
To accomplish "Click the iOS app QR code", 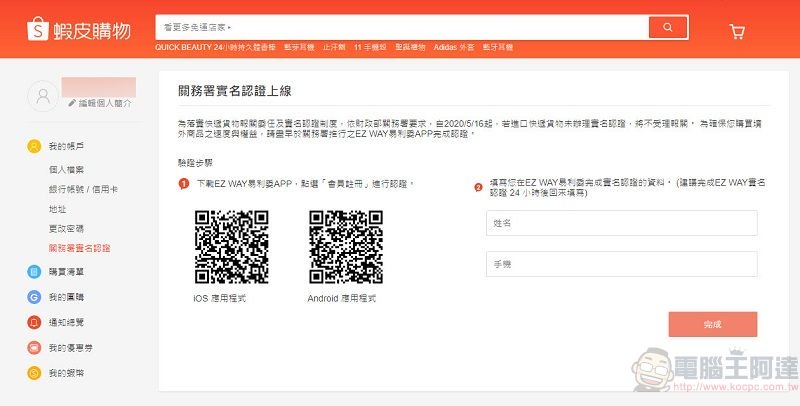I will (232, 247).
